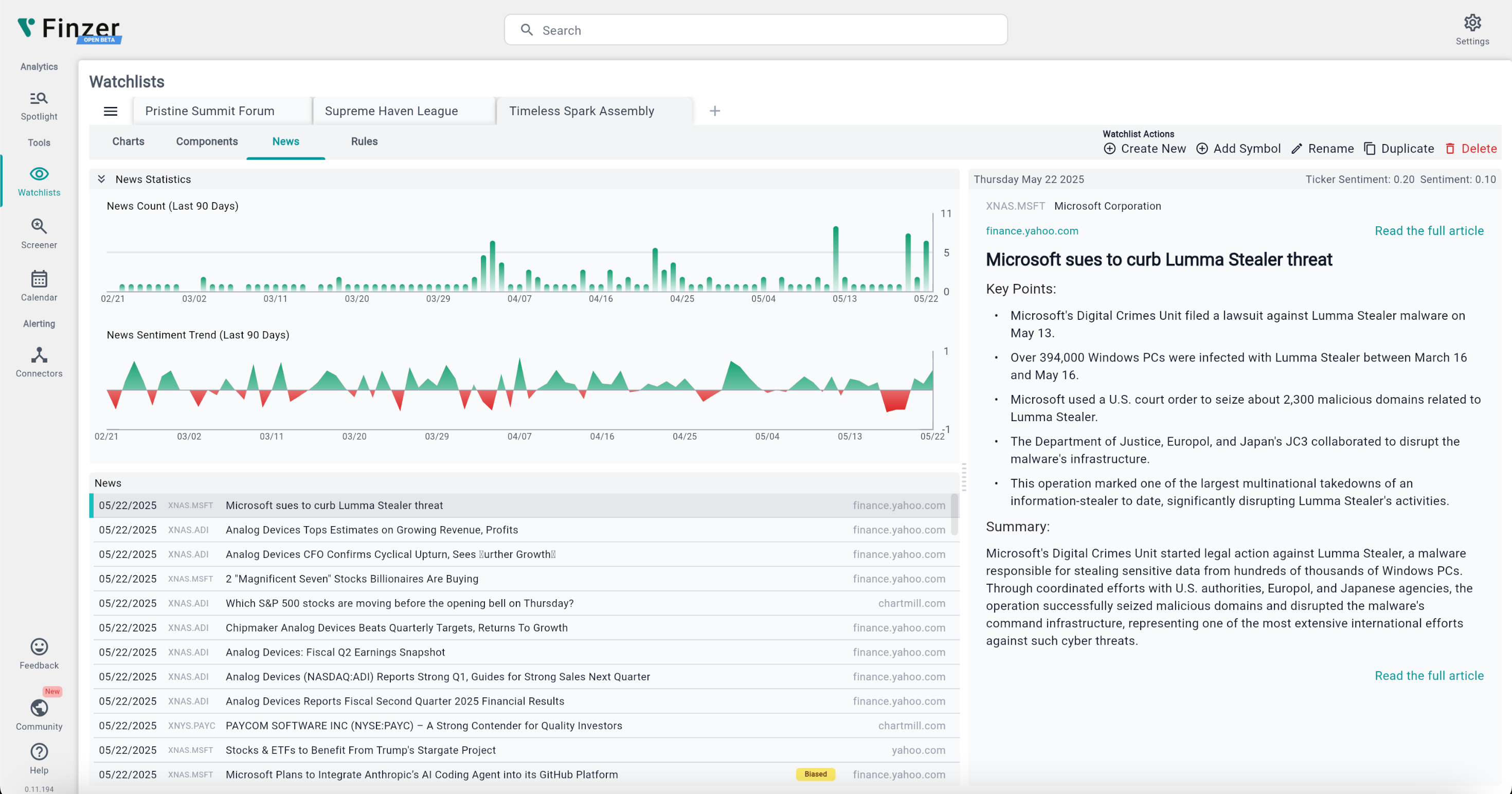Open the Spotlight analytics icon
Viewport: 1512px width, 794px height.
(39, 98)
